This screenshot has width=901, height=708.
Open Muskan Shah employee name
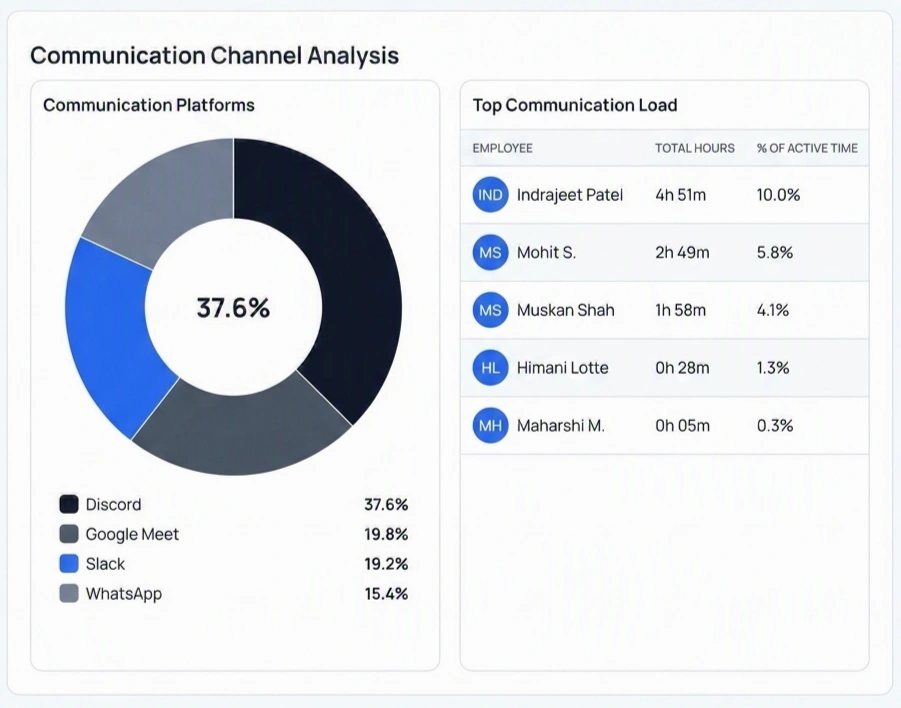coord(565,310)
